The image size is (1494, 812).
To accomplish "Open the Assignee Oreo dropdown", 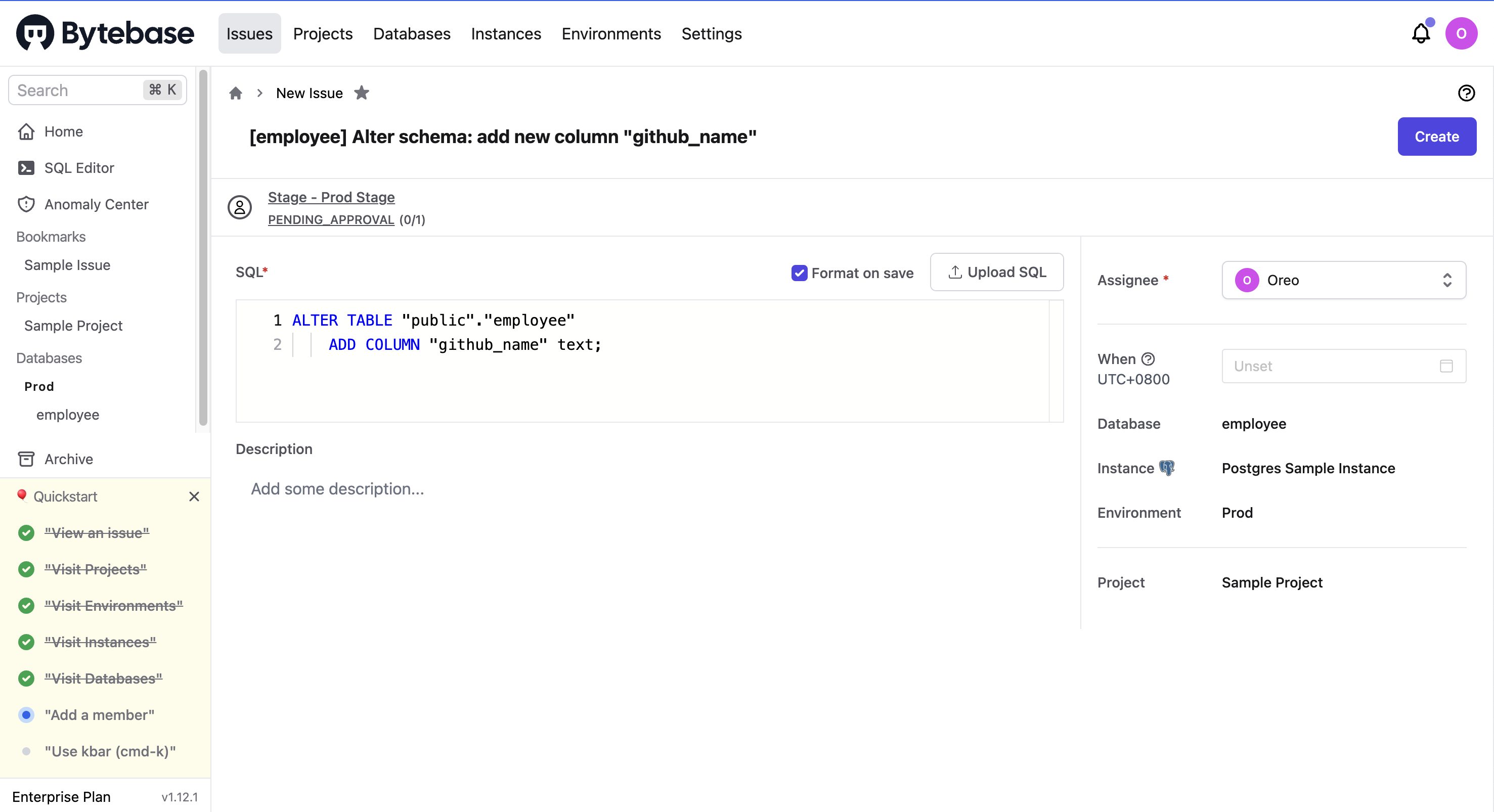I will click(1343, 280).
